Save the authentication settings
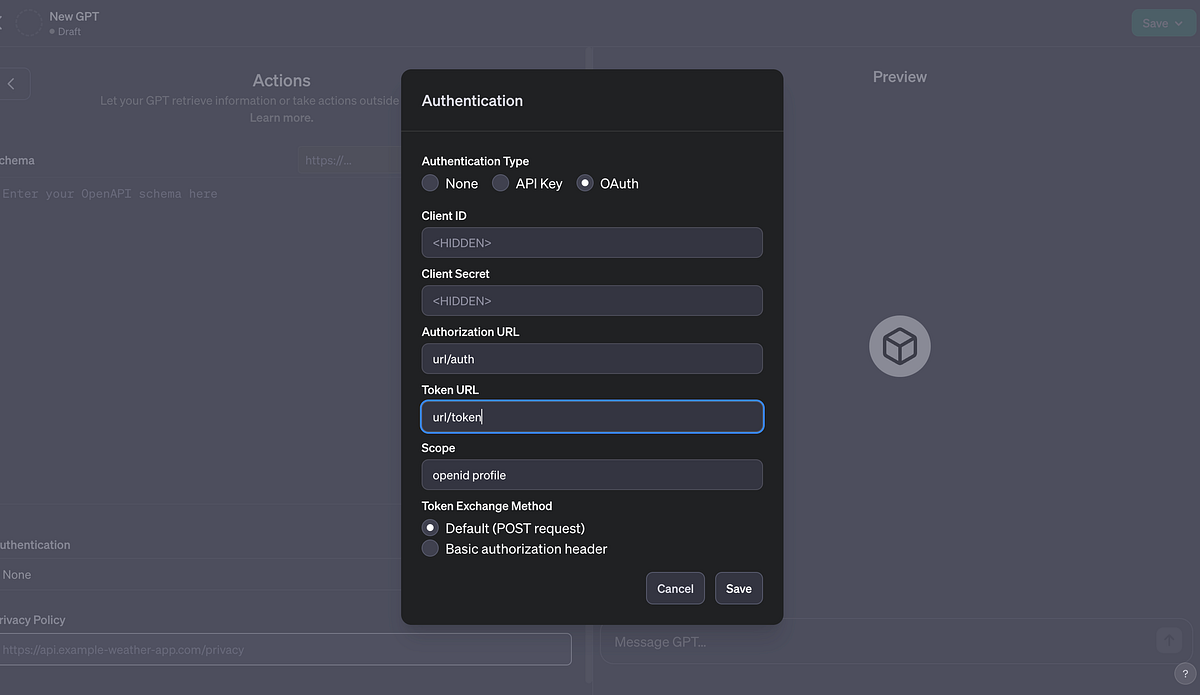The width and height of the screenshot is (1200, 695). click(738, 588)
